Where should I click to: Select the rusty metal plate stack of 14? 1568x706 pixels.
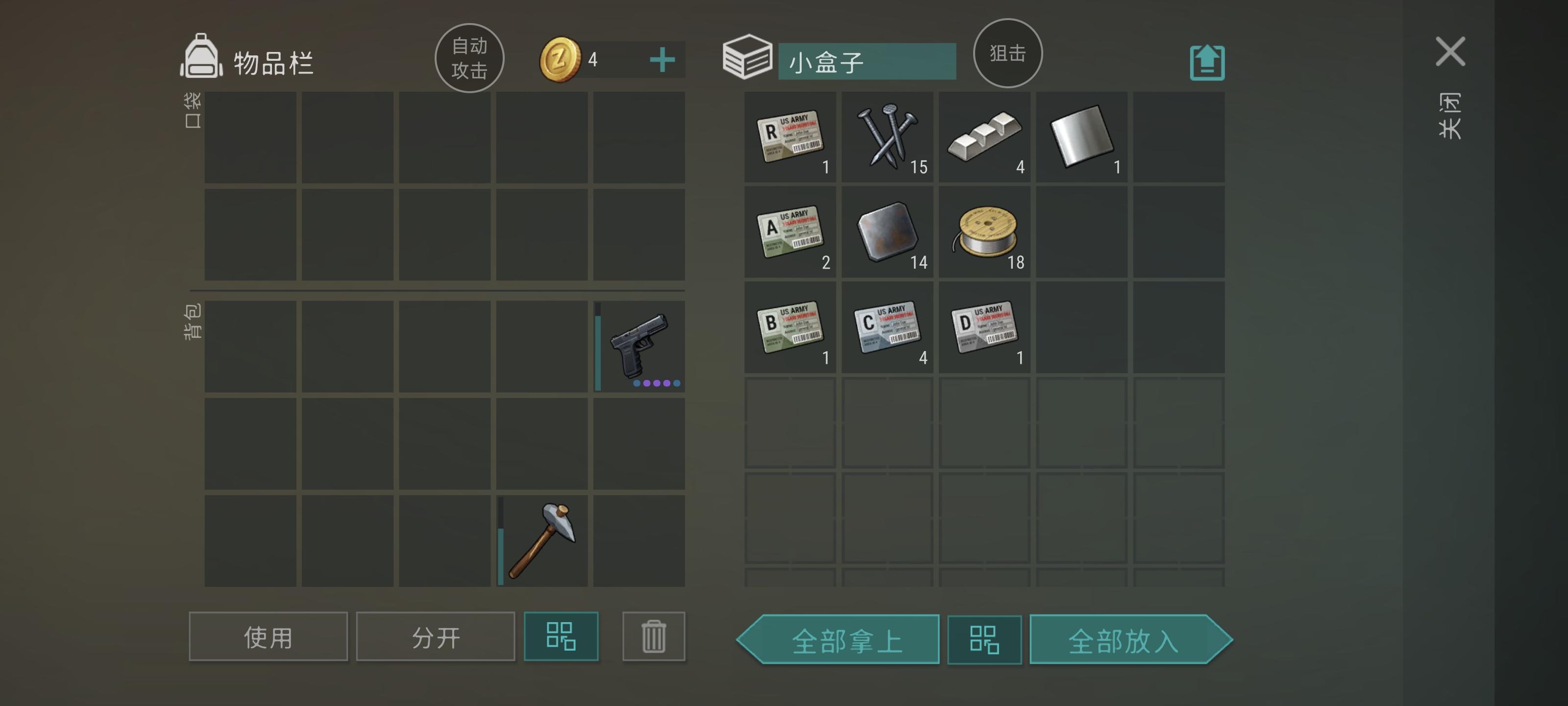(887, 232)
